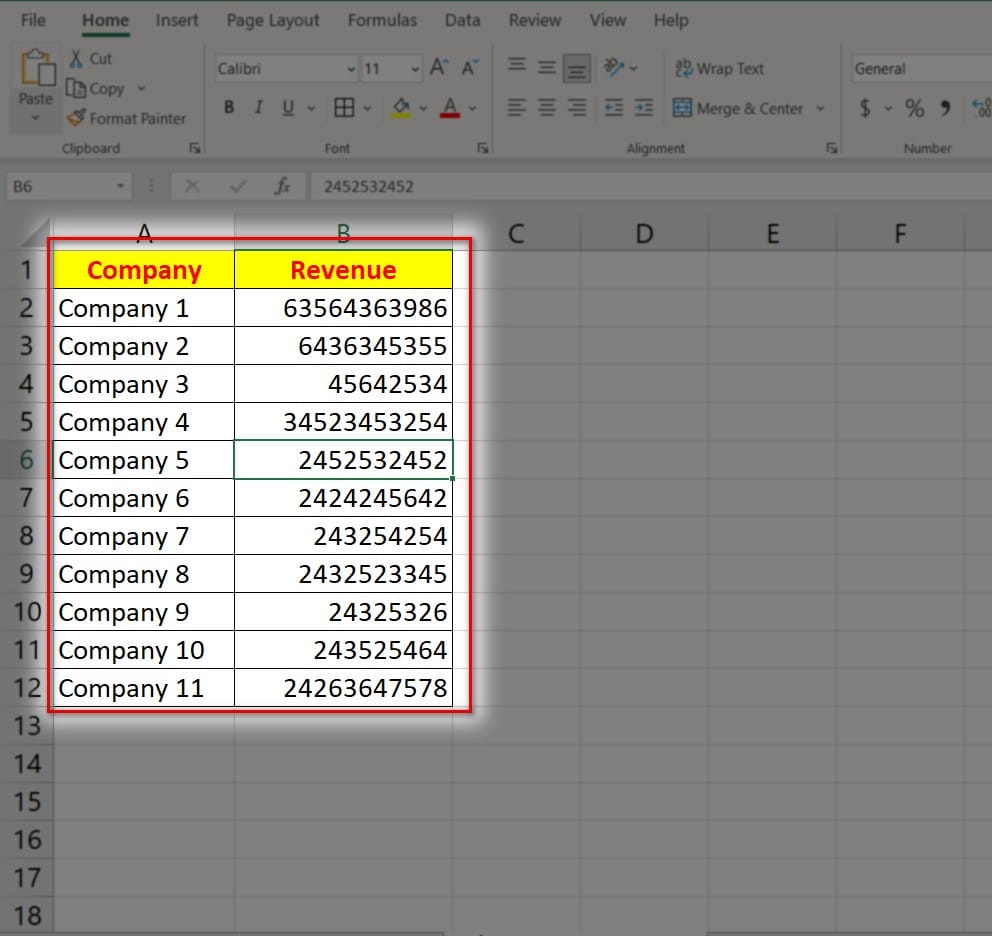Switch to the Formulas tab
This screenshot has width=992, height=936.
[x=382, y=20]
